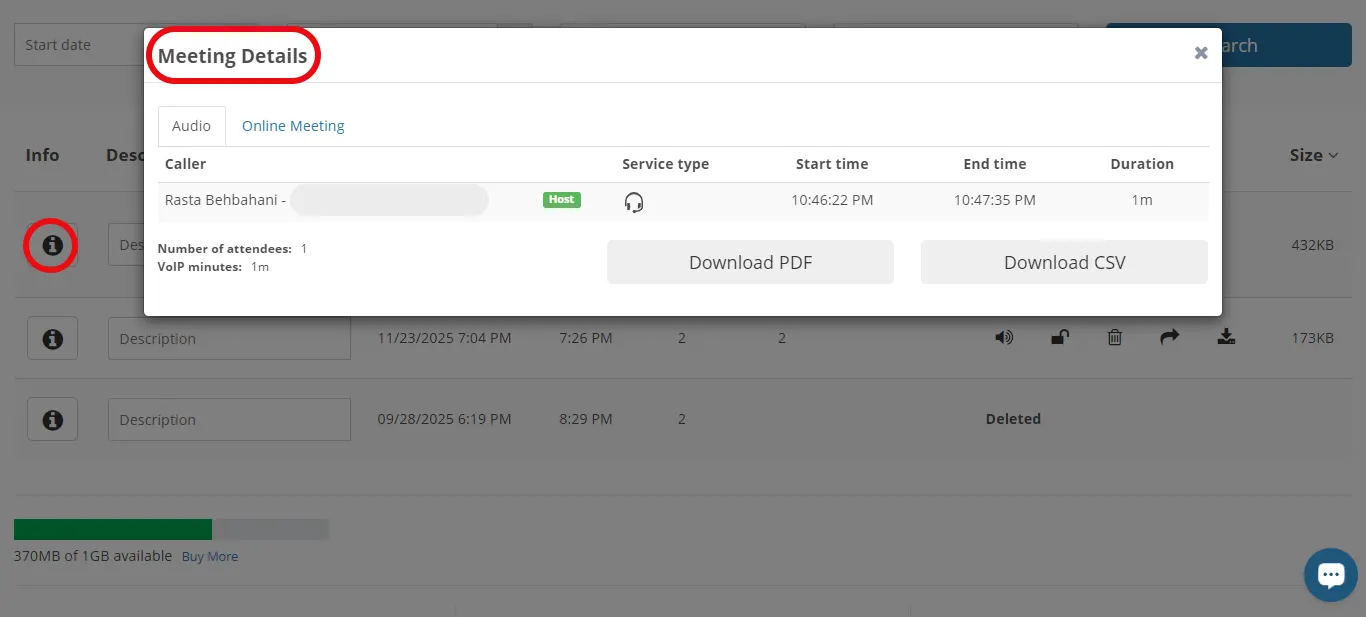Viewport: 1366px width, 617px height.
Task: Select the Audio tab
Action: (191, 126)
